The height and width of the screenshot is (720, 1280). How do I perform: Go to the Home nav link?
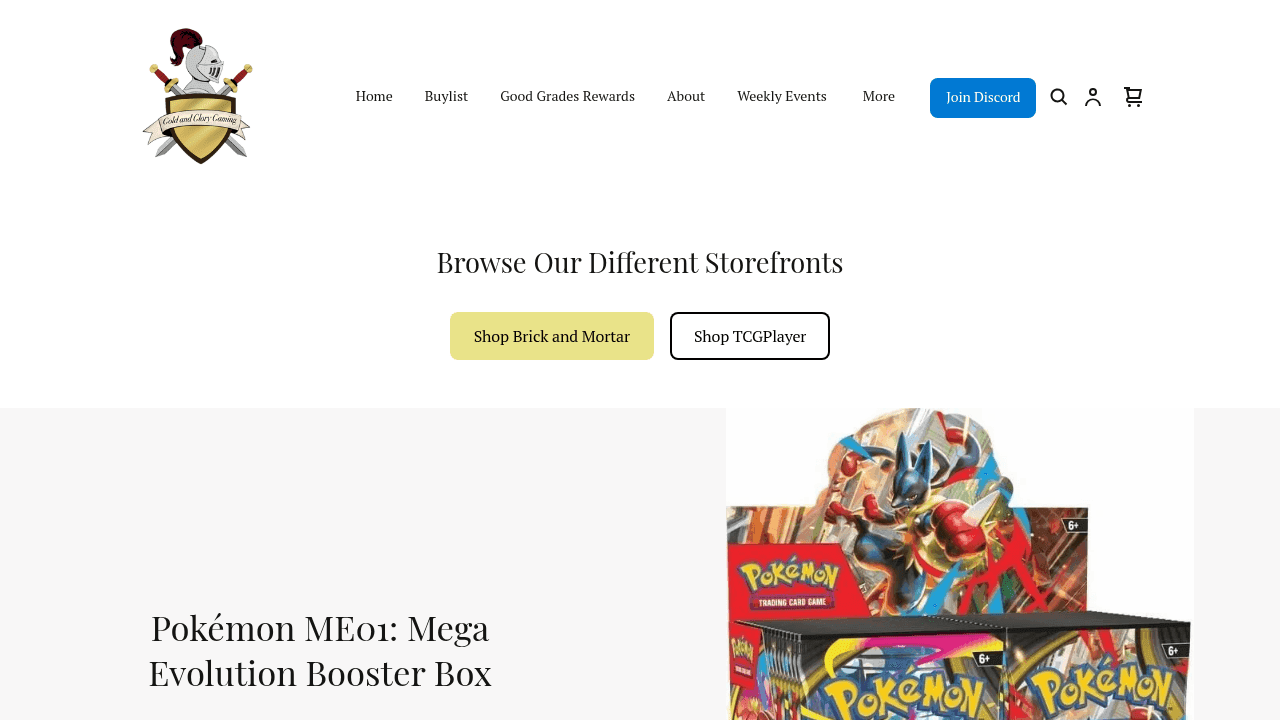(x=374, y=96)
